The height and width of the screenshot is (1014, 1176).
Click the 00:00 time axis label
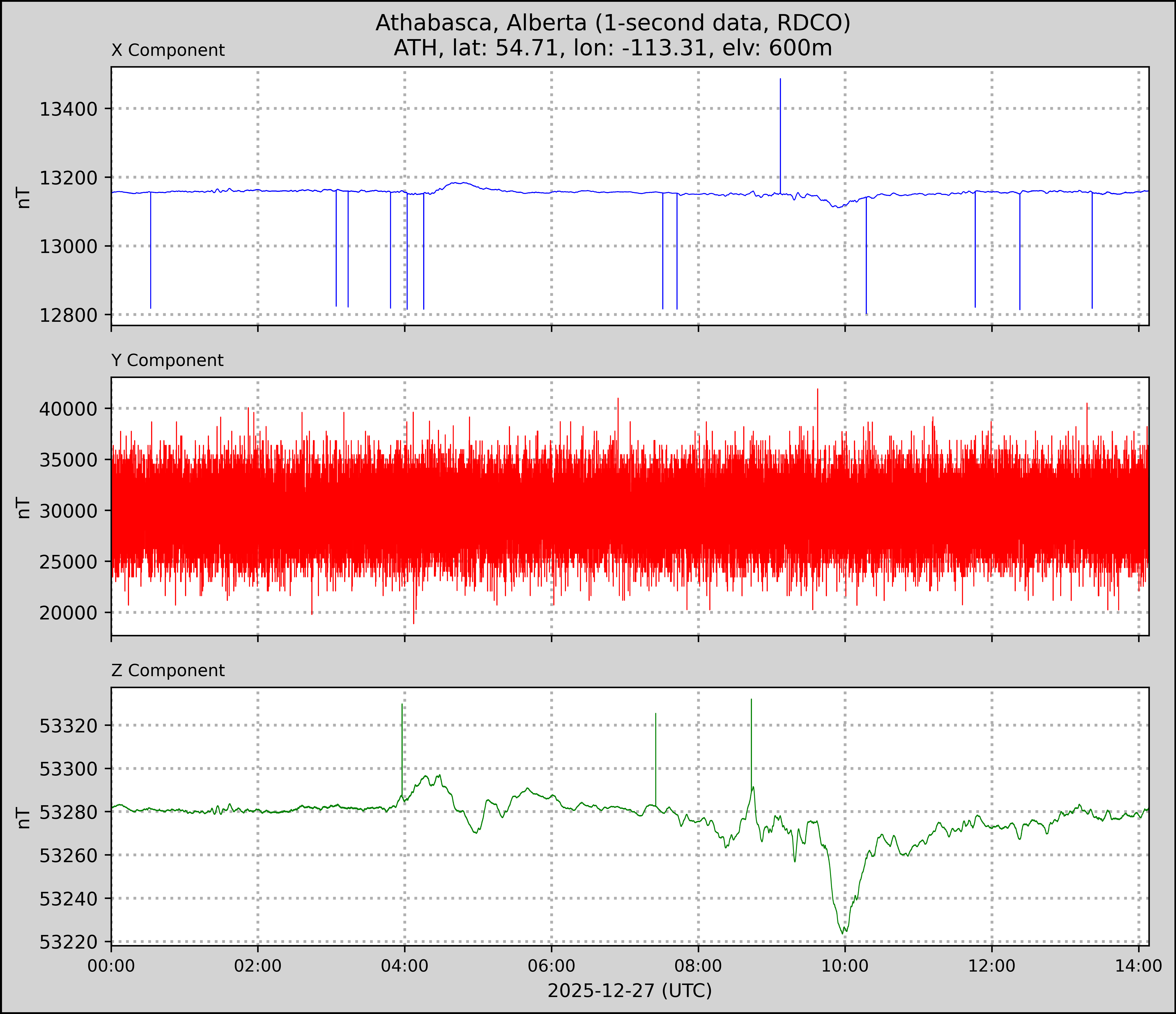[x=111, y=966]
